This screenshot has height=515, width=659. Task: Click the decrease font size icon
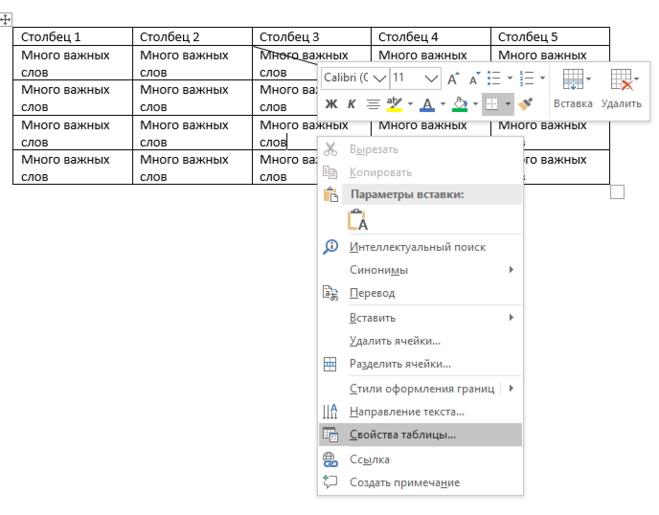(473, 78)
